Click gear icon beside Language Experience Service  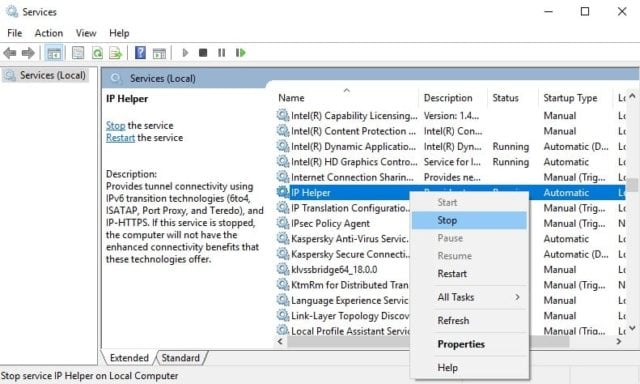tap(282, 300)
